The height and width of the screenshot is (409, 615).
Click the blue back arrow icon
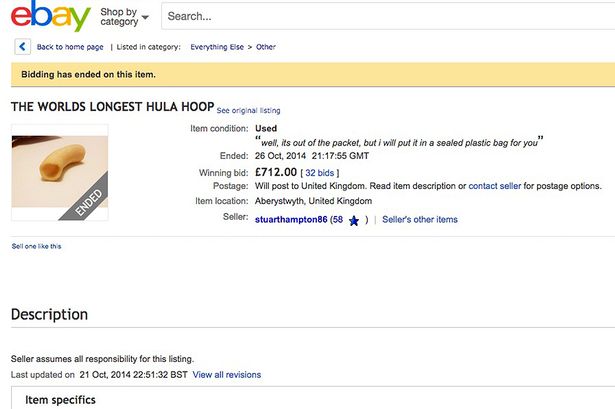[x=22, y=46]
